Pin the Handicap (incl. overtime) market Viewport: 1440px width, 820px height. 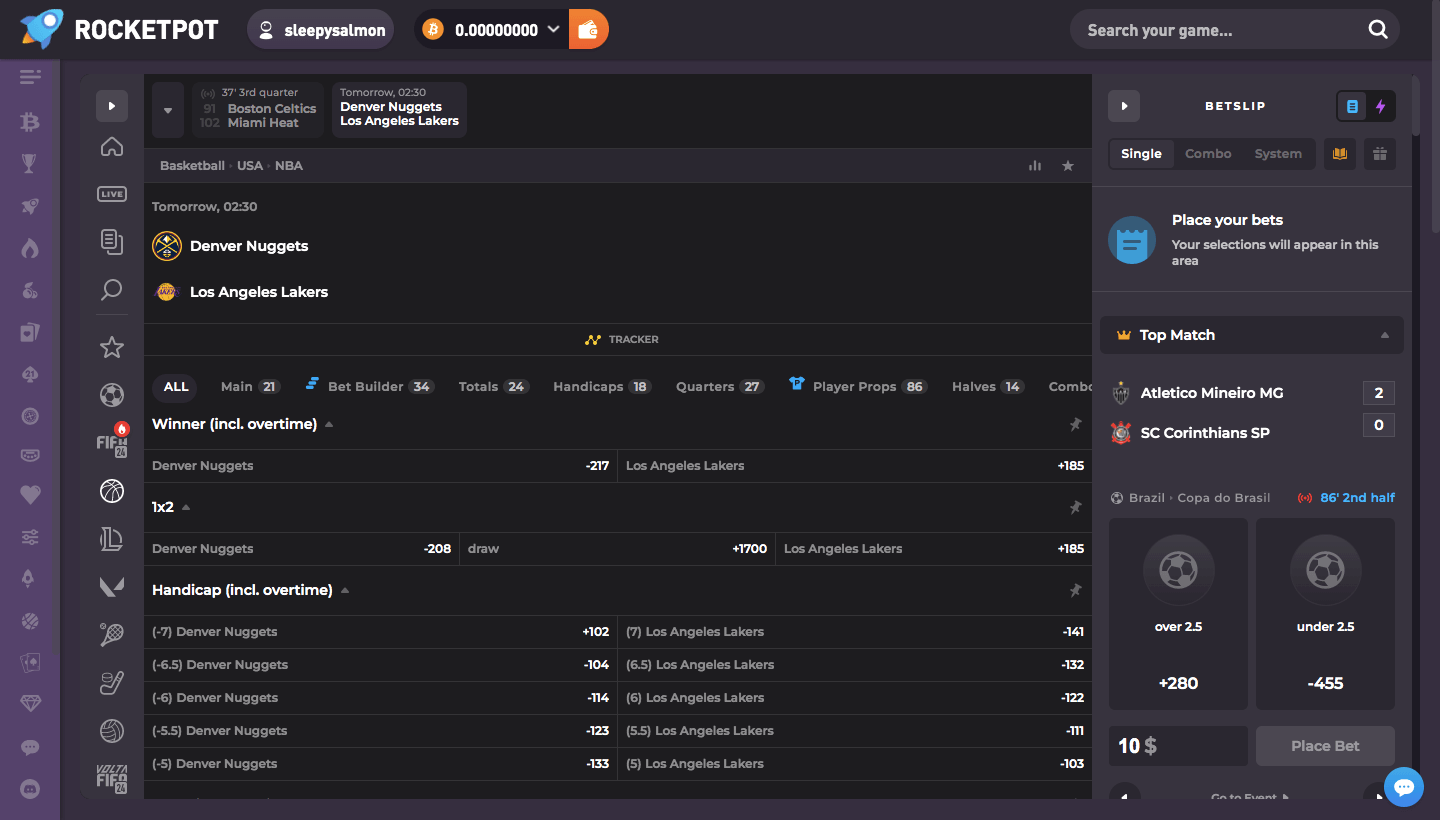click(x=1076, y=591)
